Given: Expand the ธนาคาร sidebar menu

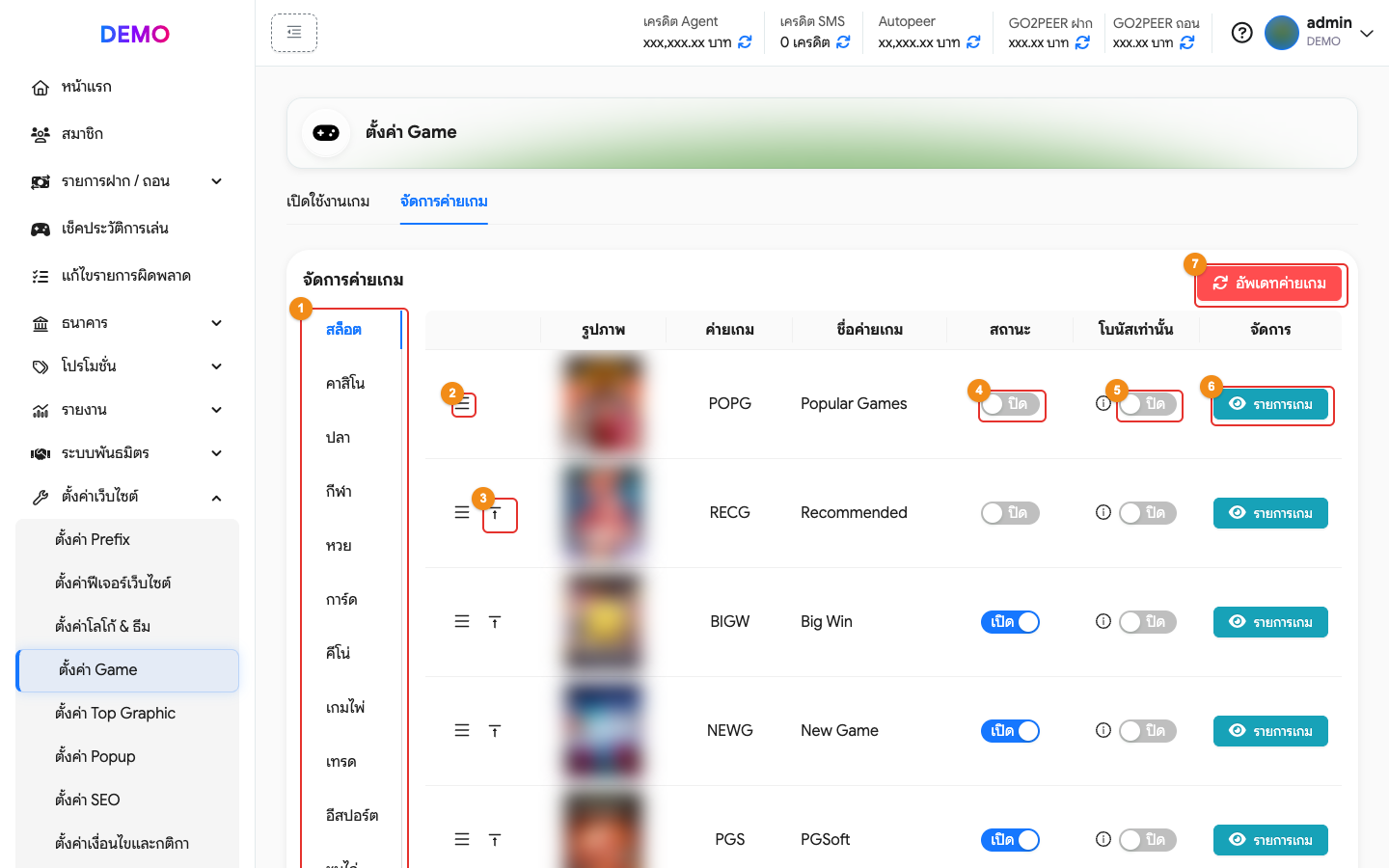Looking at the screenshot, I should point(127,323).
